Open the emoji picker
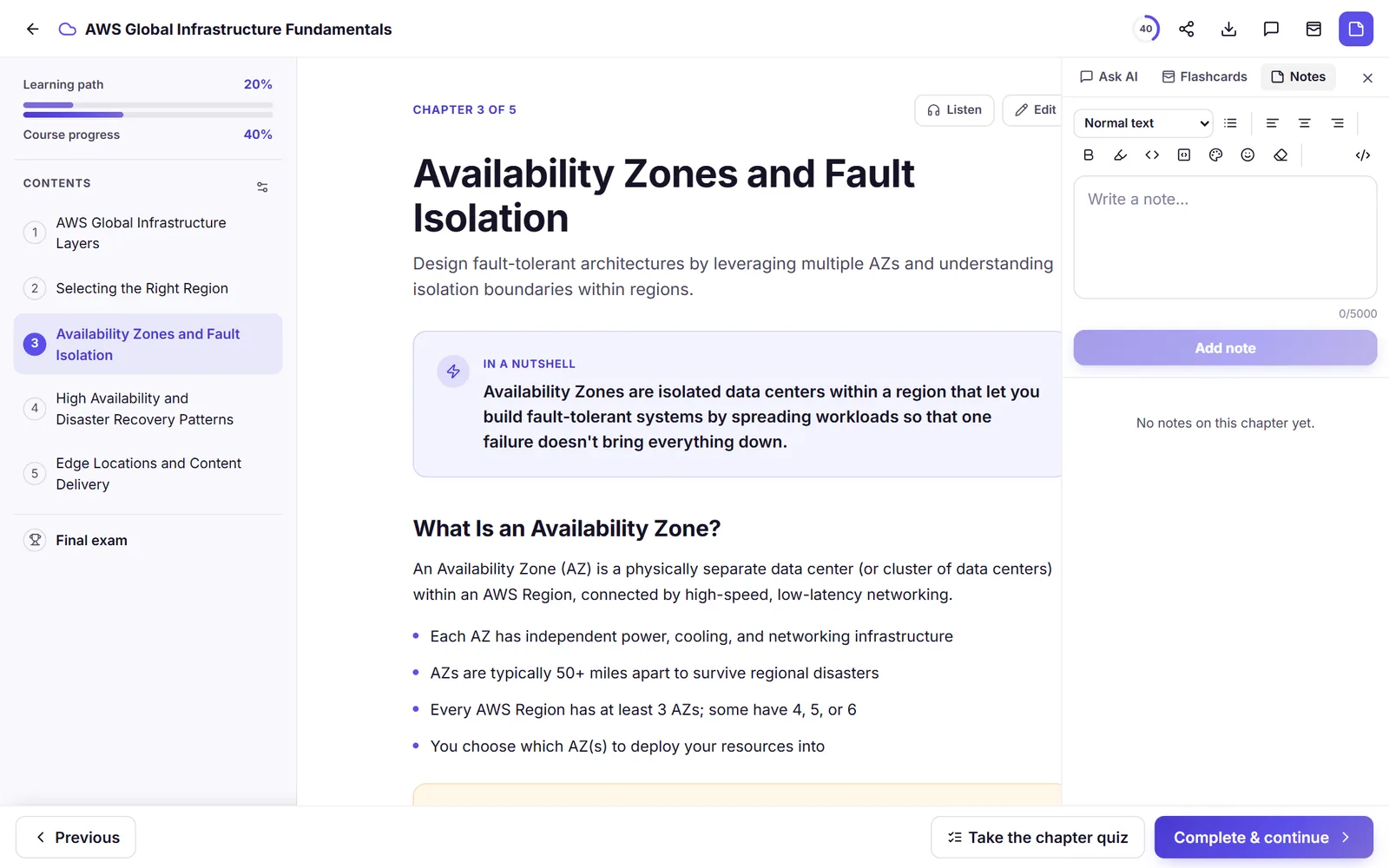 (x=1247, y=155)
